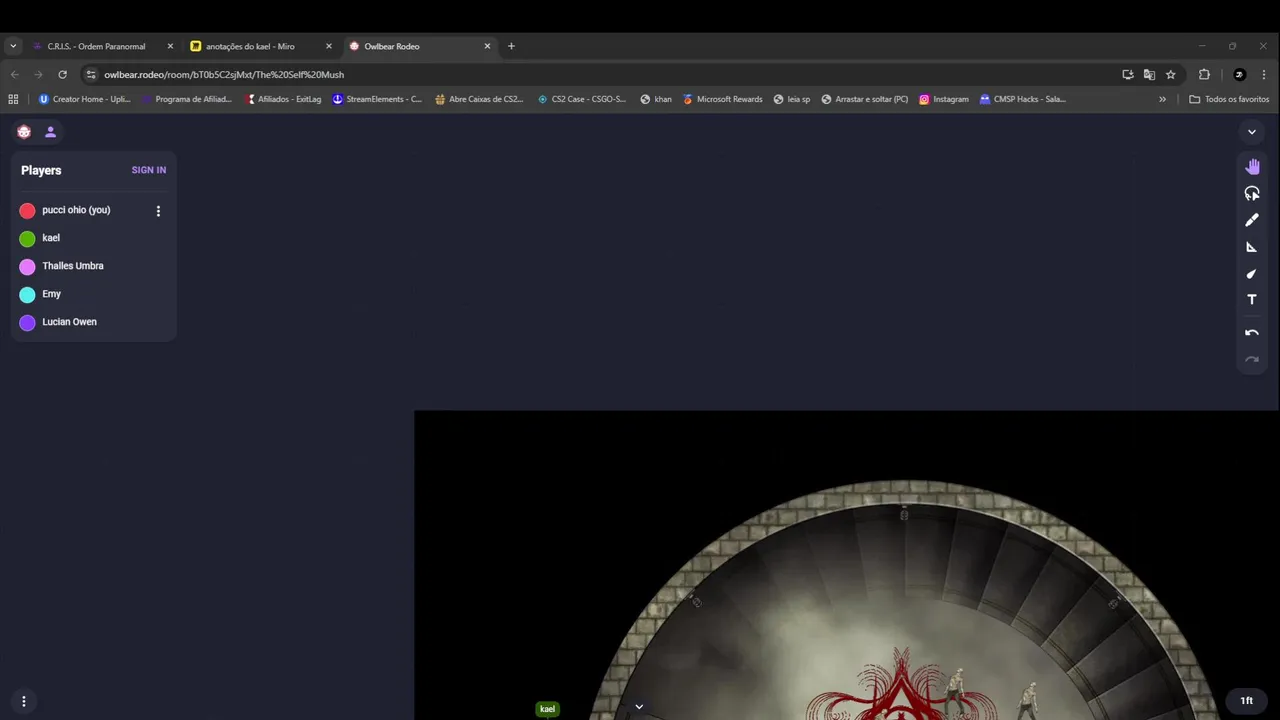Click the 'Players' panel heading
The height and width of the screenshot is (720, 1280).
[41, 170]
